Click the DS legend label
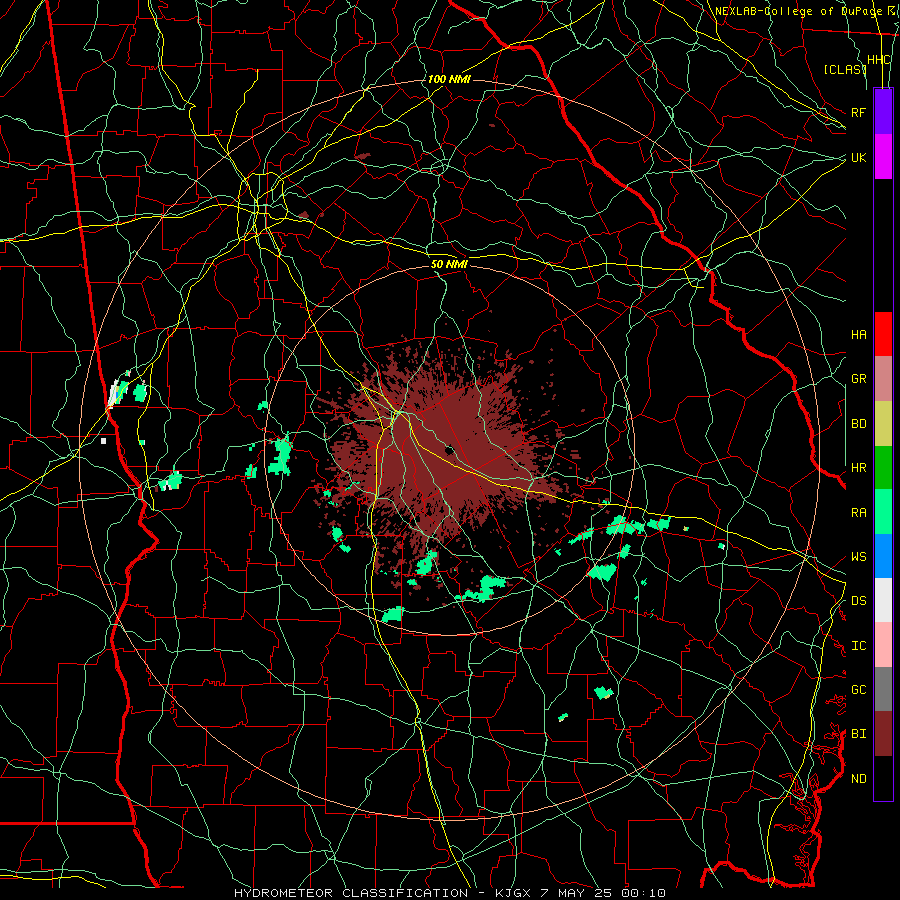 [x=858, y=601]
